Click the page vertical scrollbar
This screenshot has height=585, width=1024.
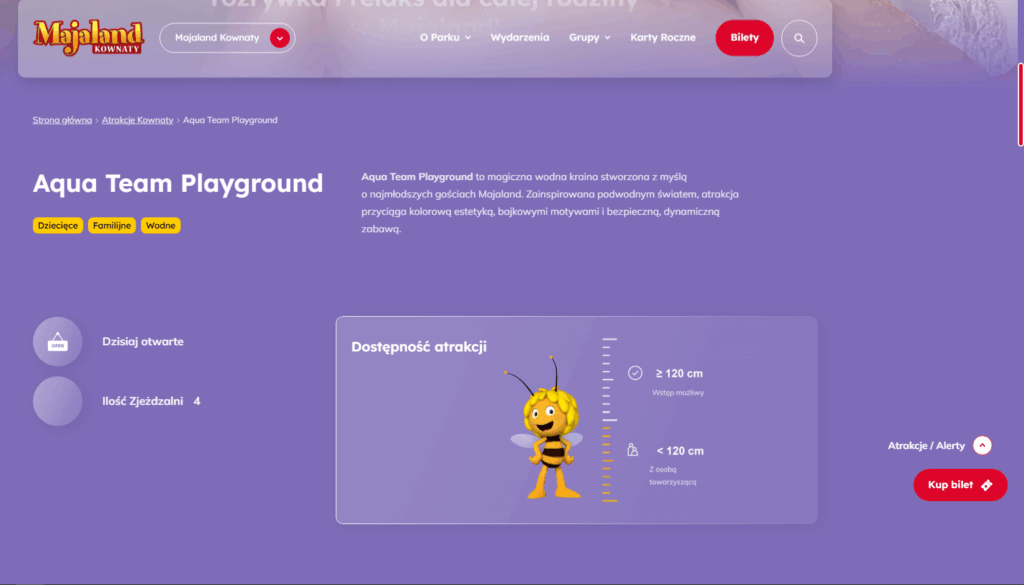pyautogui.click(x=1019, y=105)
